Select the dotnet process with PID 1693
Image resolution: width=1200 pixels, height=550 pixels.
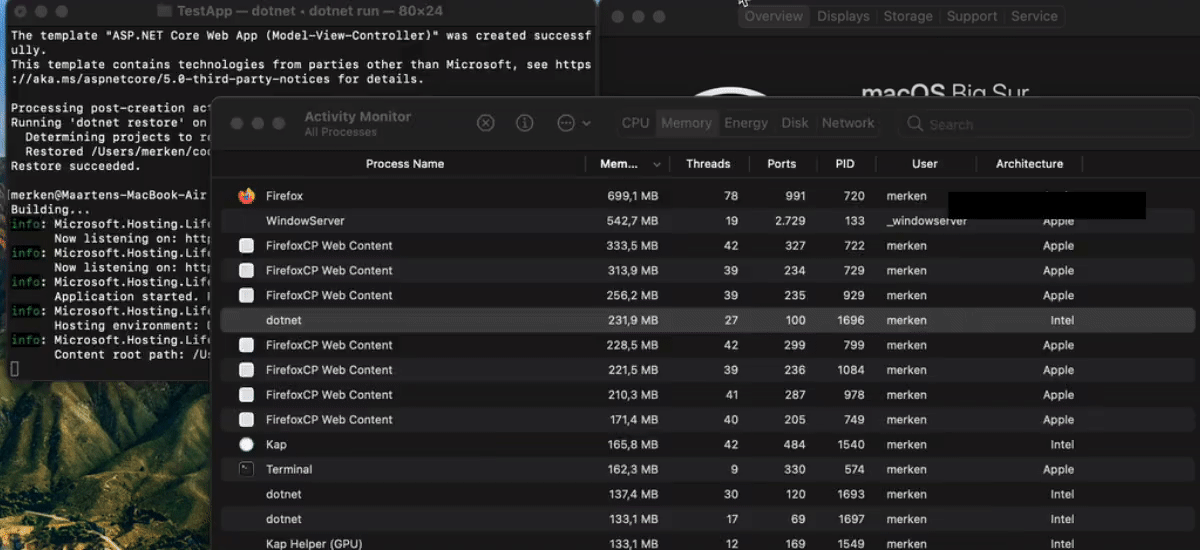tap(708, 494)
